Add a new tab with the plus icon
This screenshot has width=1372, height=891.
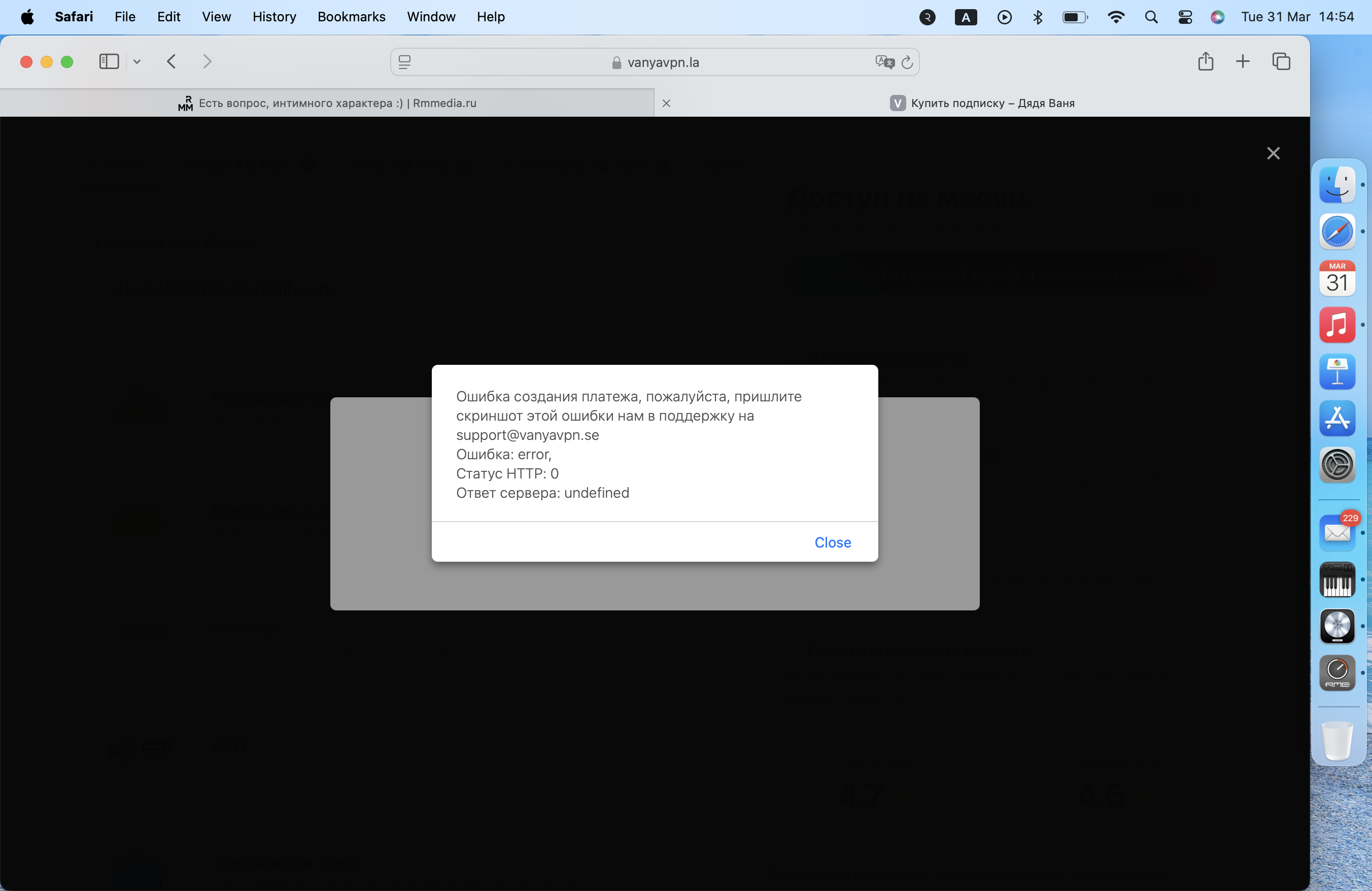[1242, 62]
